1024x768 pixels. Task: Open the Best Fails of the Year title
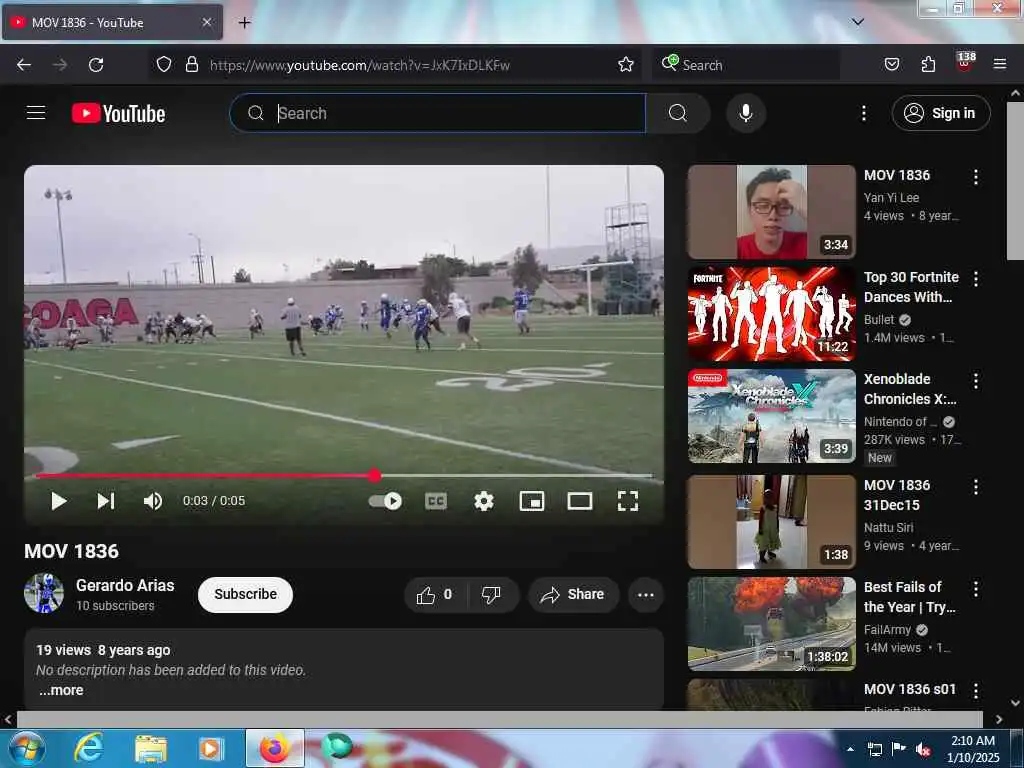pos(909,597)
